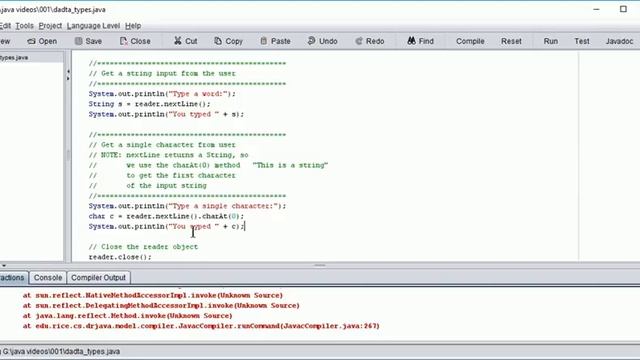
Task: Click the horizontal divider grip above the tabs
Action: [320, 265]
